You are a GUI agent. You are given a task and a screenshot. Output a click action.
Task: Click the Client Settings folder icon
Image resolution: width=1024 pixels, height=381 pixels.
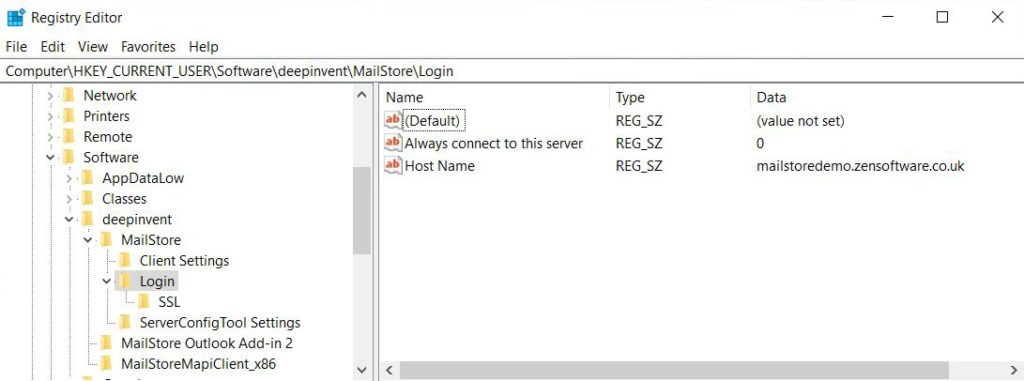pyautogui.click(x=125, y=261)
